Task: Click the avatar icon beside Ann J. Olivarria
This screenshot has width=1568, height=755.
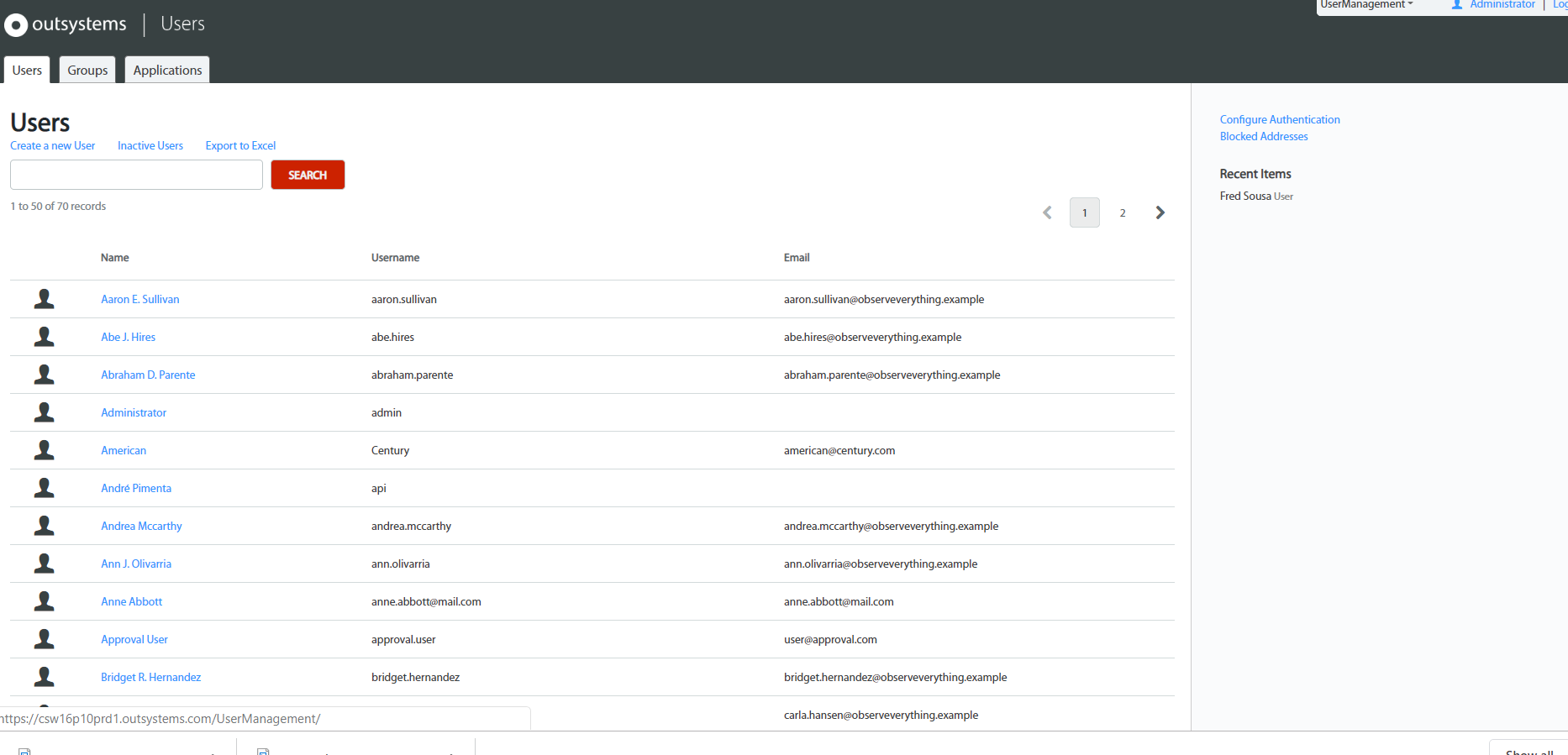Action: tap(45, 564)
